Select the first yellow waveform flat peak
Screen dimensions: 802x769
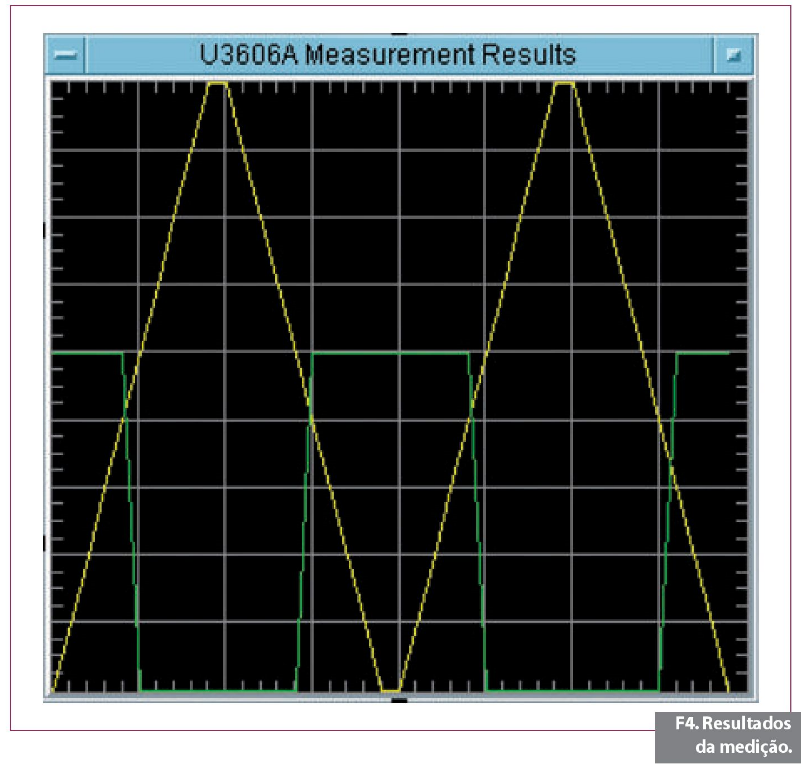(218, 84)
